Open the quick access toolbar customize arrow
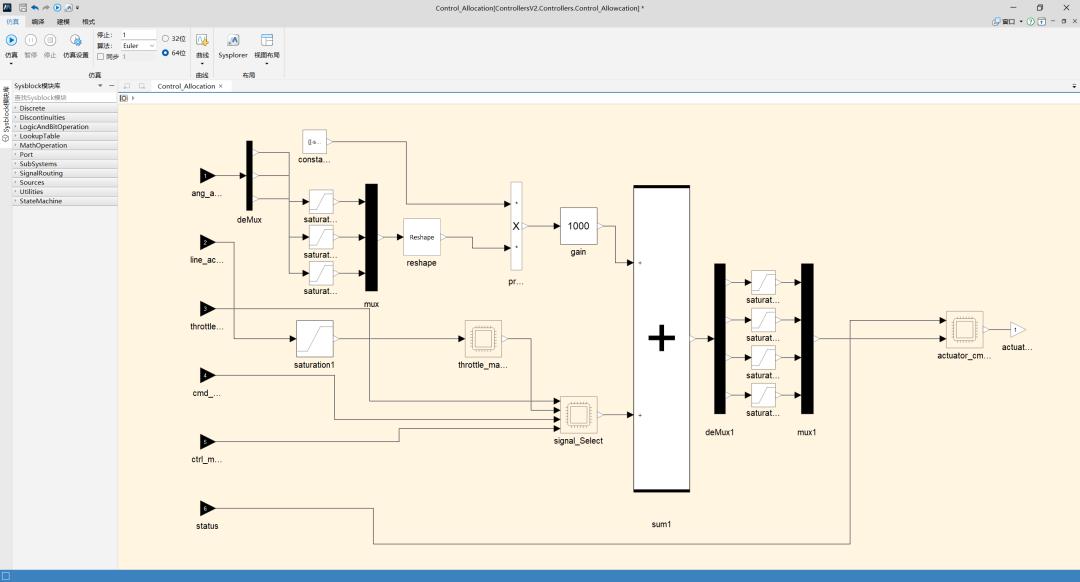This screenshot has height=582, width=1080. coord(78,8)
